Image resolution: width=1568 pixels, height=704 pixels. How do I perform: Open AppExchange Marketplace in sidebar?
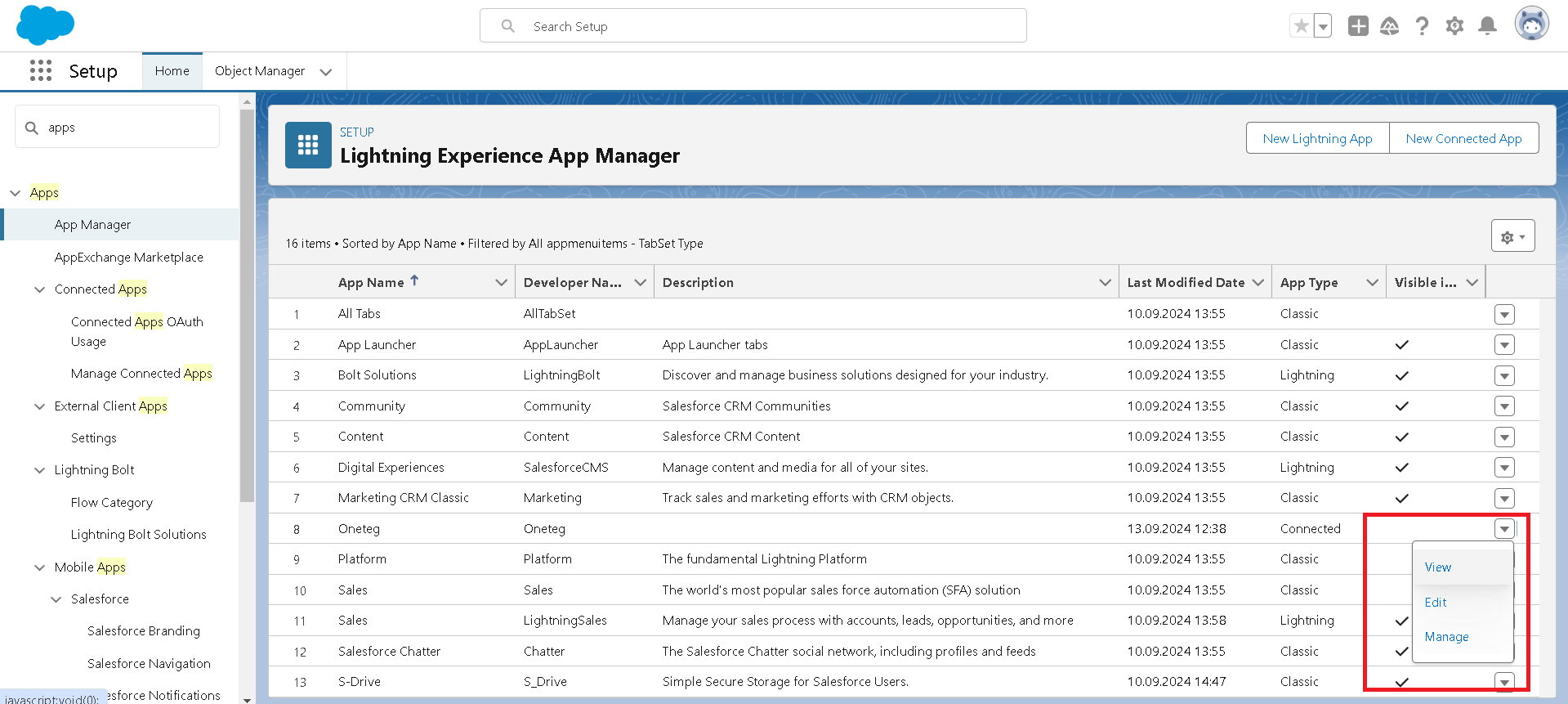coord(128,258)
